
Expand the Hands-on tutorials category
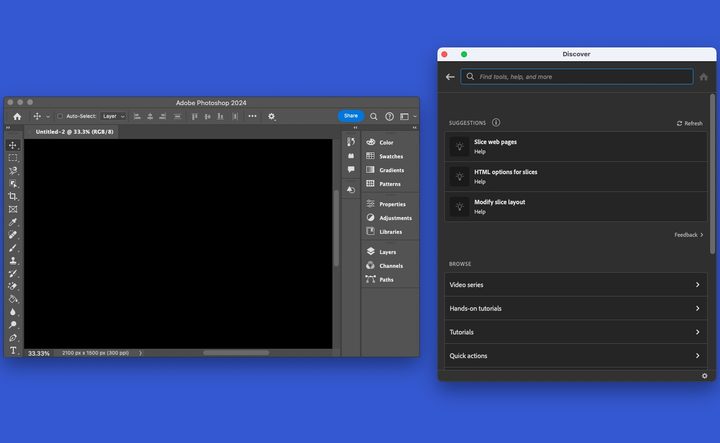click(x=575, y=308)
